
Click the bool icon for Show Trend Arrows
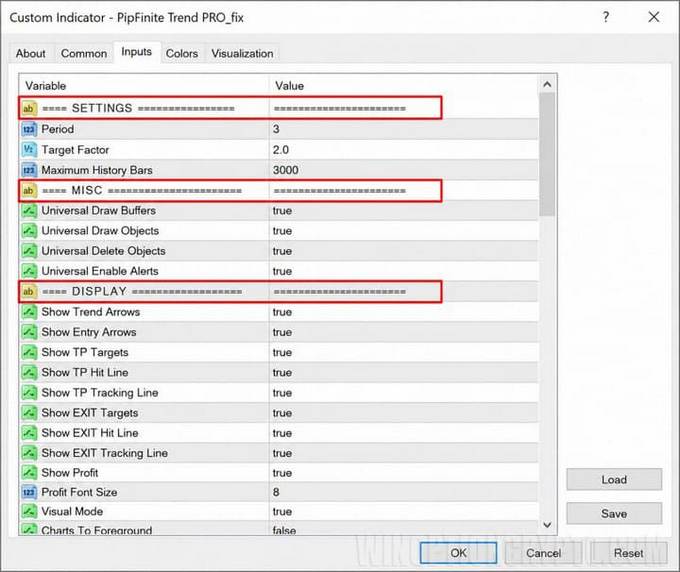tap(29, 312)
